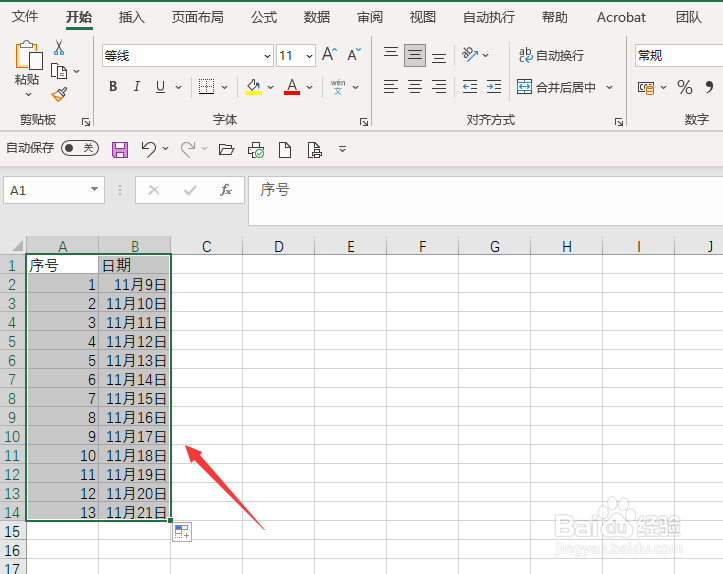Screen dimensions: 723x574
Task: Click the Cut scissors icon
Action: pos(59,47)
